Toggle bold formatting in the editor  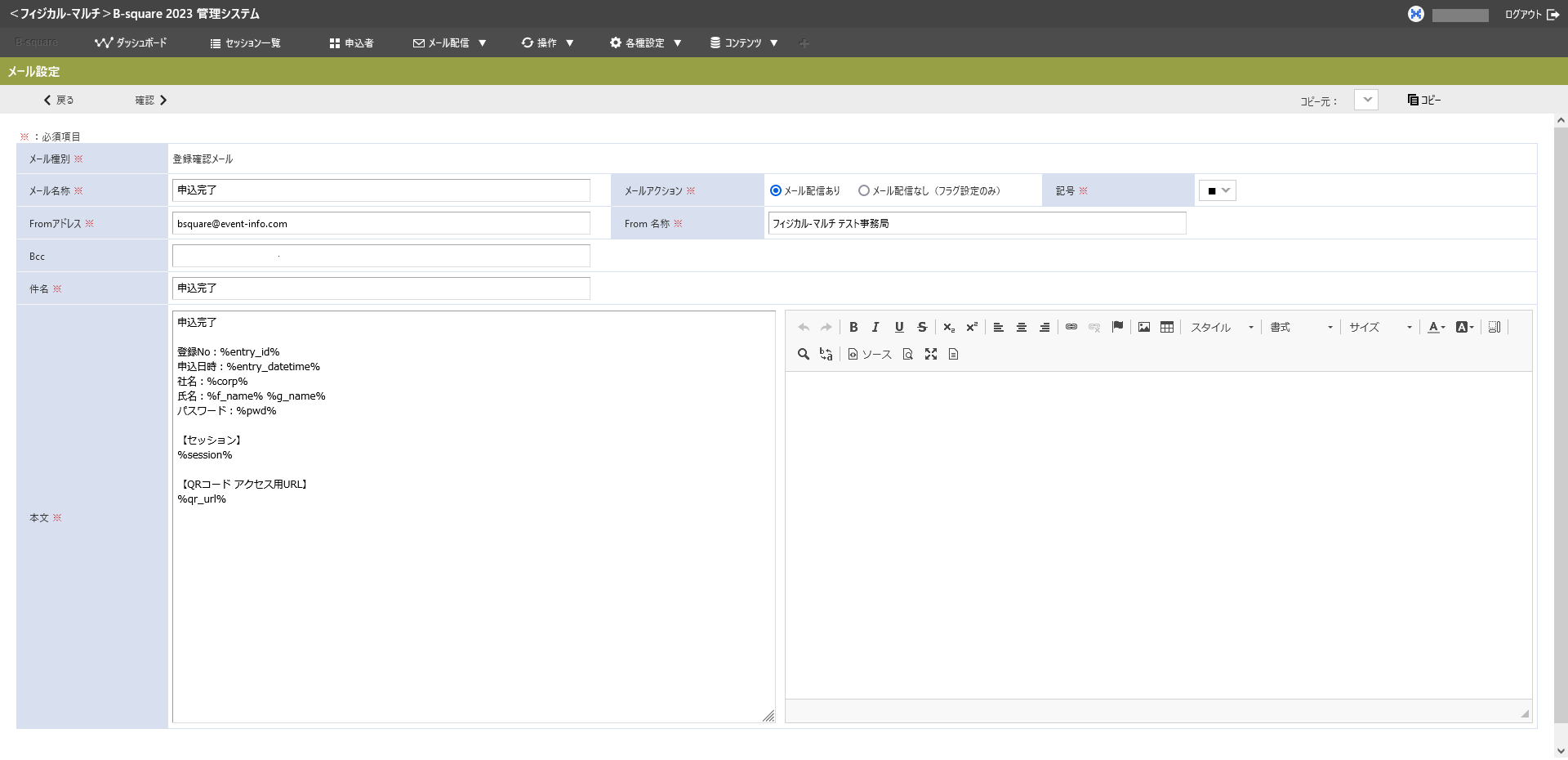[853, 327]
